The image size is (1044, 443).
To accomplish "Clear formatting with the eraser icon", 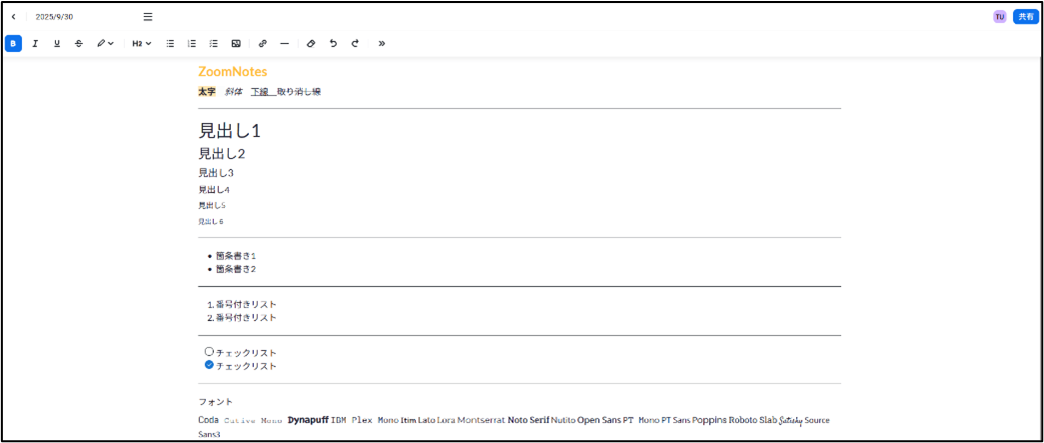I will click(x=311, y=43).
